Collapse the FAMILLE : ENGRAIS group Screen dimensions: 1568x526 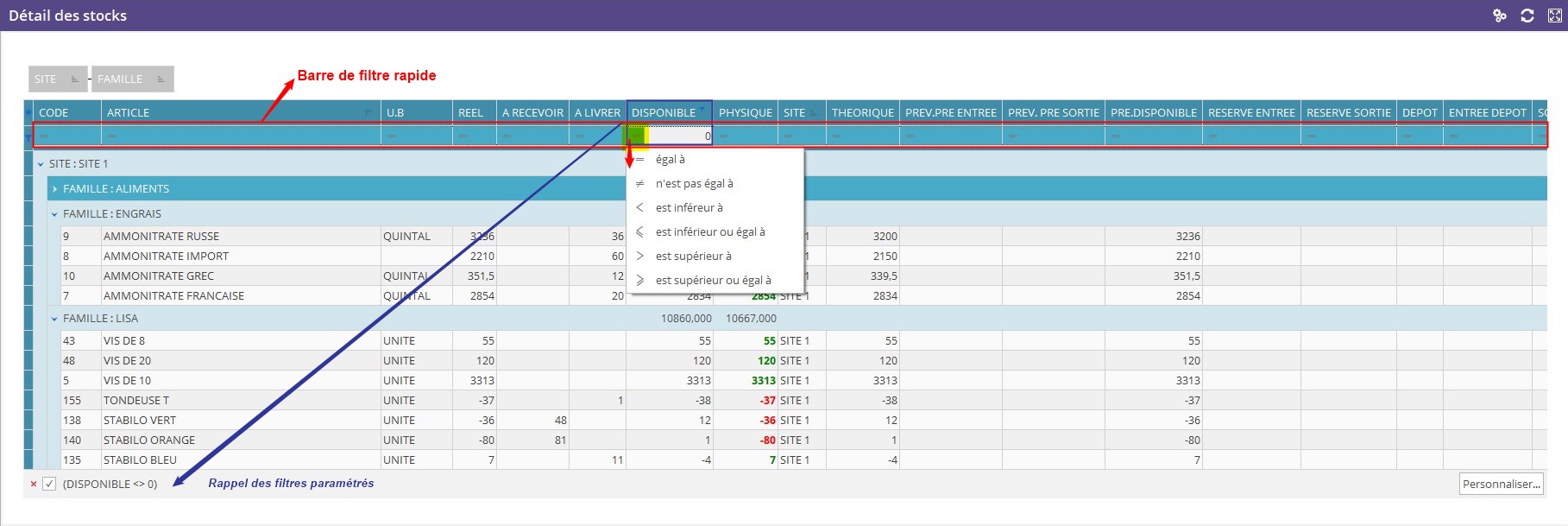click(54, 214)
